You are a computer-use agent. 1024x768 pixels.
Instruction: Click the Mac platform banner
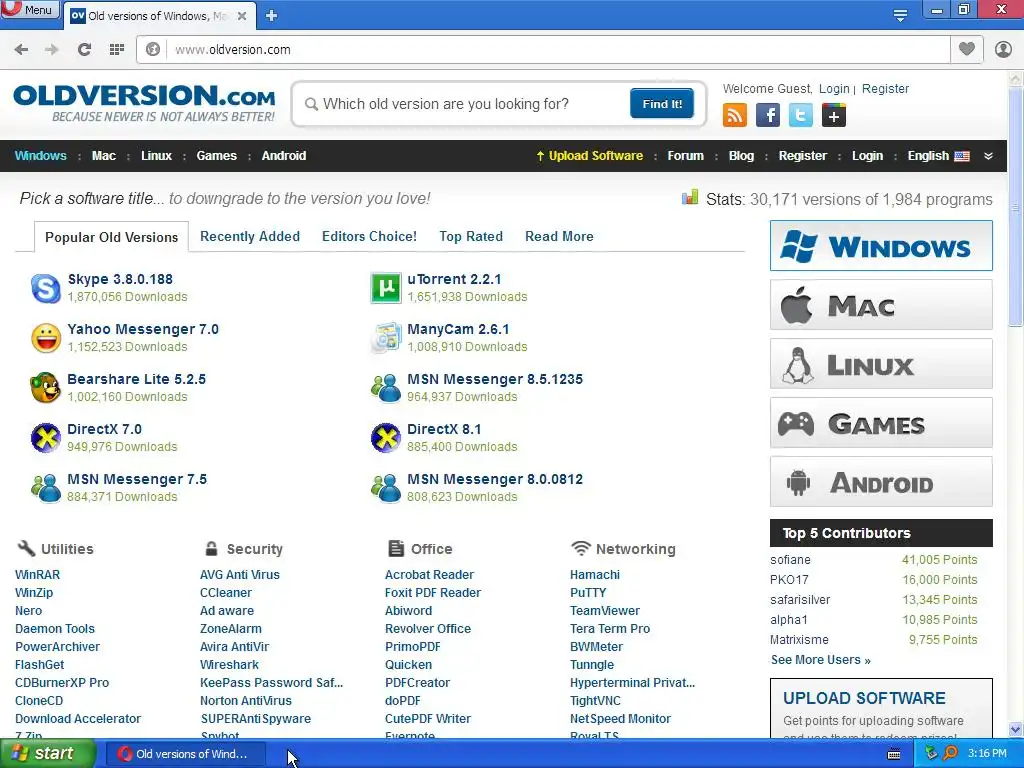click(x=881, y=305)
